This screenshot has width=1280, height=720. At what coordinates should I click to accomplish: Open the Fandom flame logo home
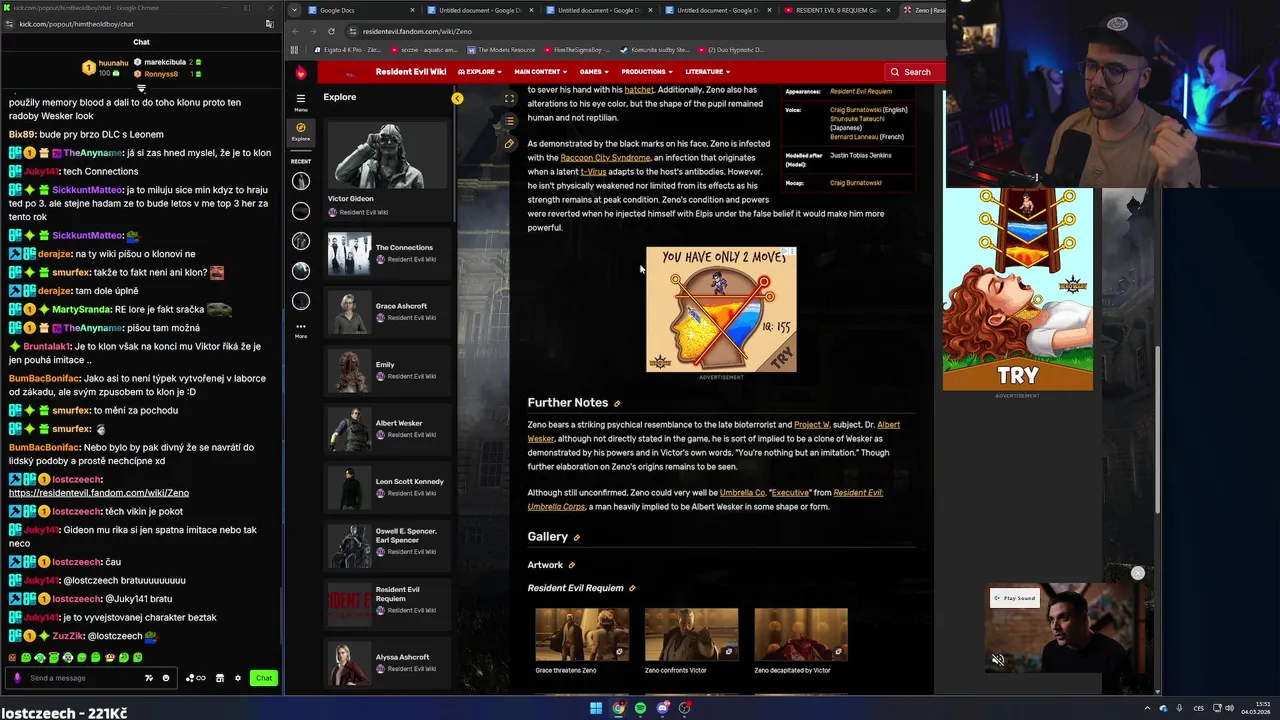[301, 72]
